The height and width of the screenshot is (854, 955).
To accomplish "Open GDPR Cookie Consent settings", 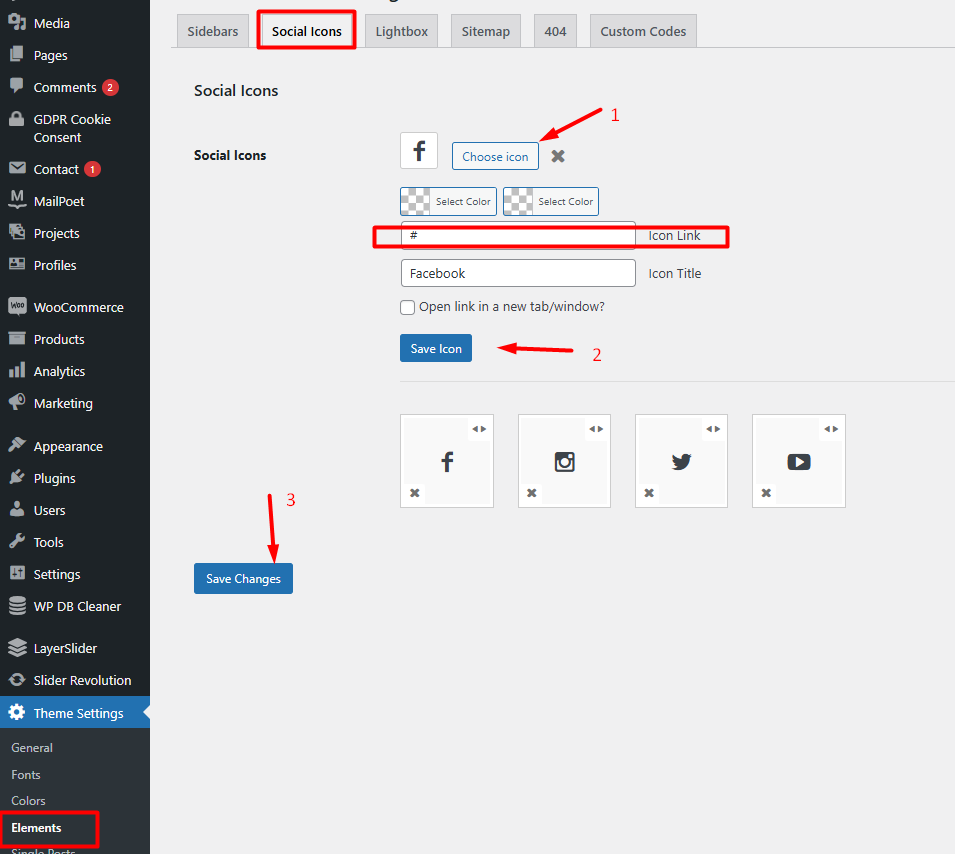I will click(74, 128).
